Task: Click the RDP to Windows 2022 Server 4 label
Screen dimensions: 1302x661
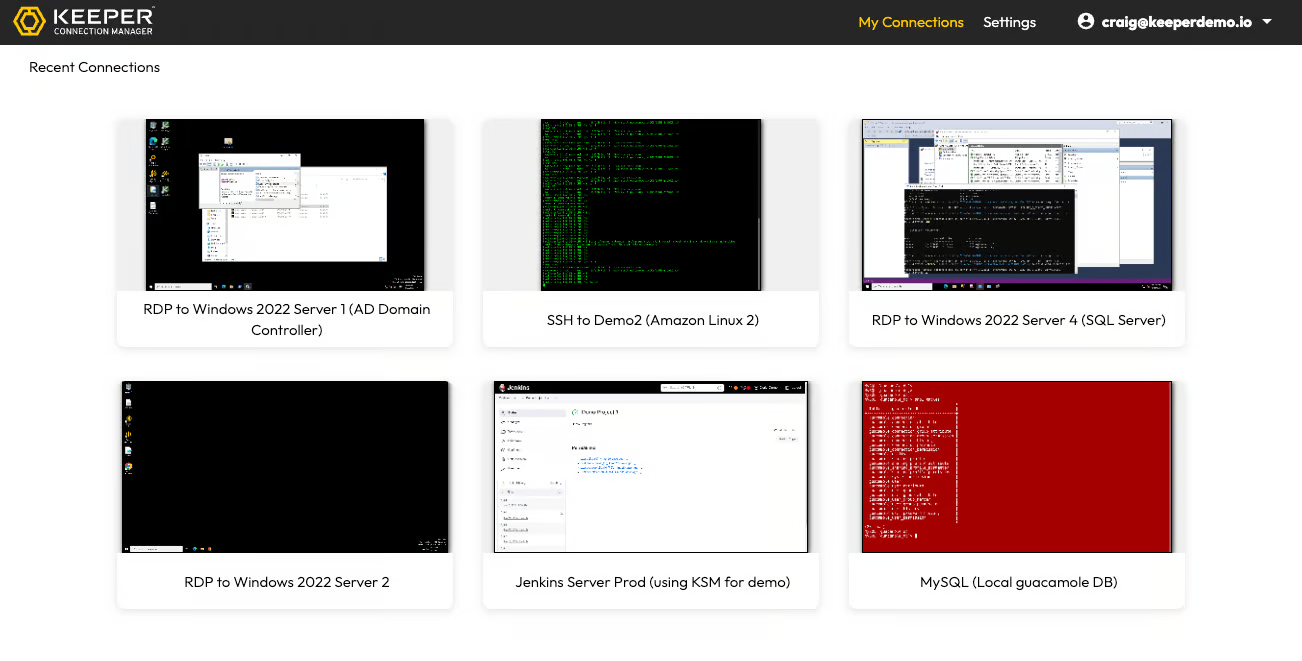Action: [x=1018, y=320]
